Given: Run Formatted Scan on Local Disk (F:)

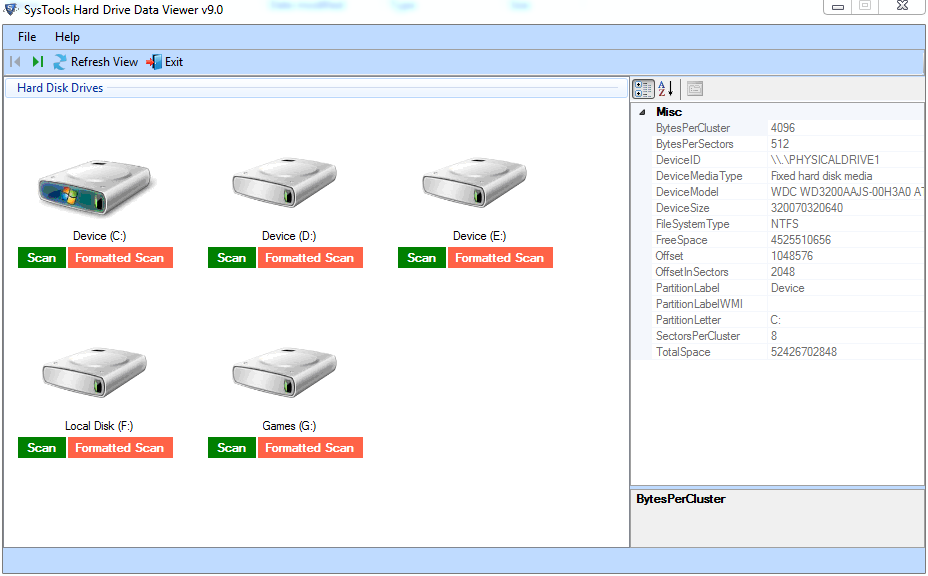Looking at the screenshot, I should click(120, 448).
